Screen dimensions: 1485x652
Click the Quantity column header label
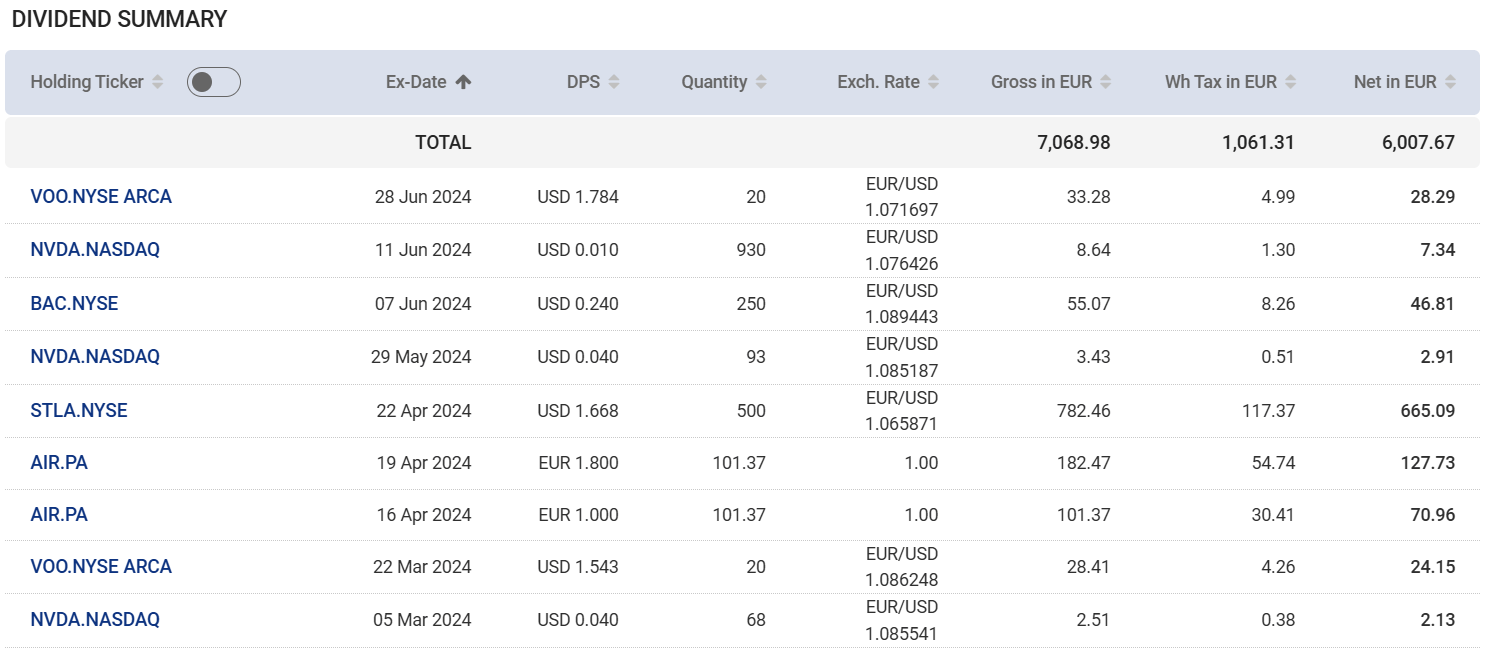click(x=714, y=82)
